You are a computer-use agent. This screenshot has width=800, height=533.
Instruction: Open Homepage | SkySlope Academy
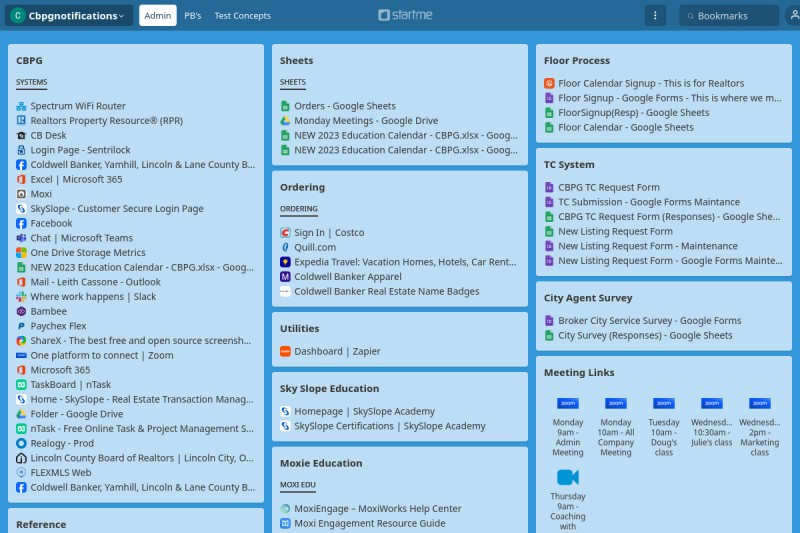coord(364,411)
